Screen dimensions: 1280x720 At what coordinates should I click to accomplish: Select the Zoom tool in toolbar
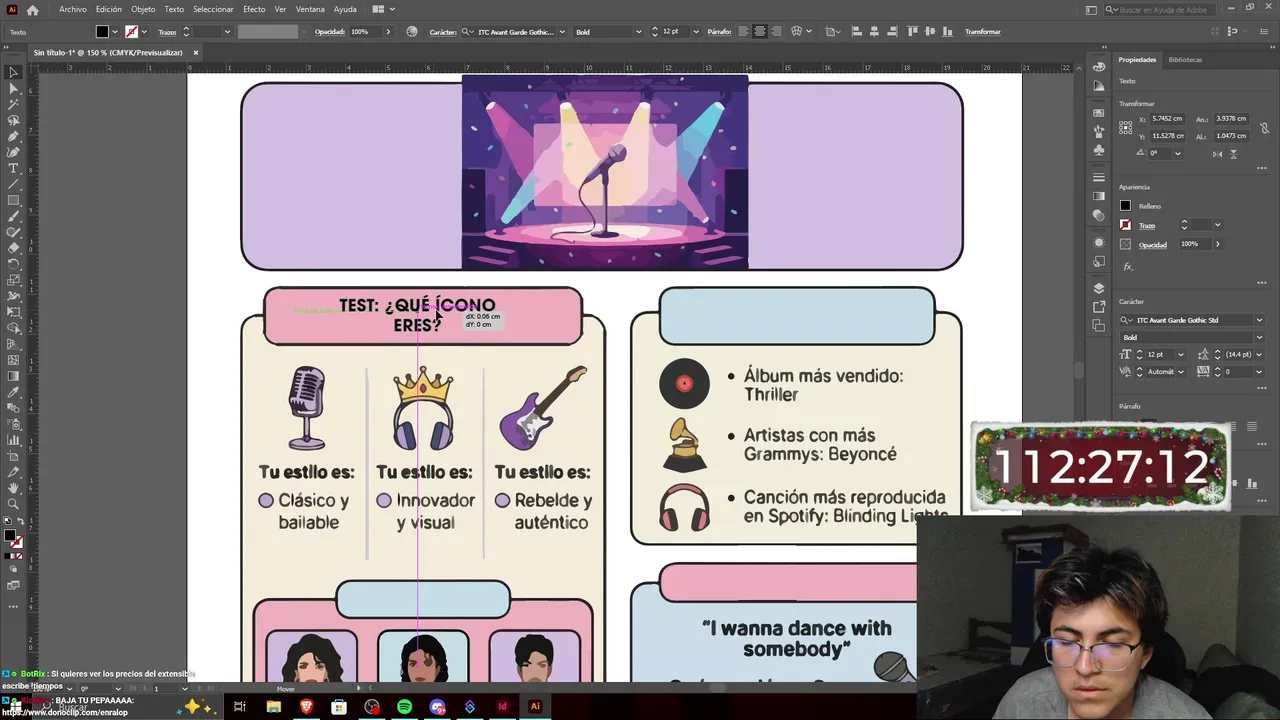[13, 504]
